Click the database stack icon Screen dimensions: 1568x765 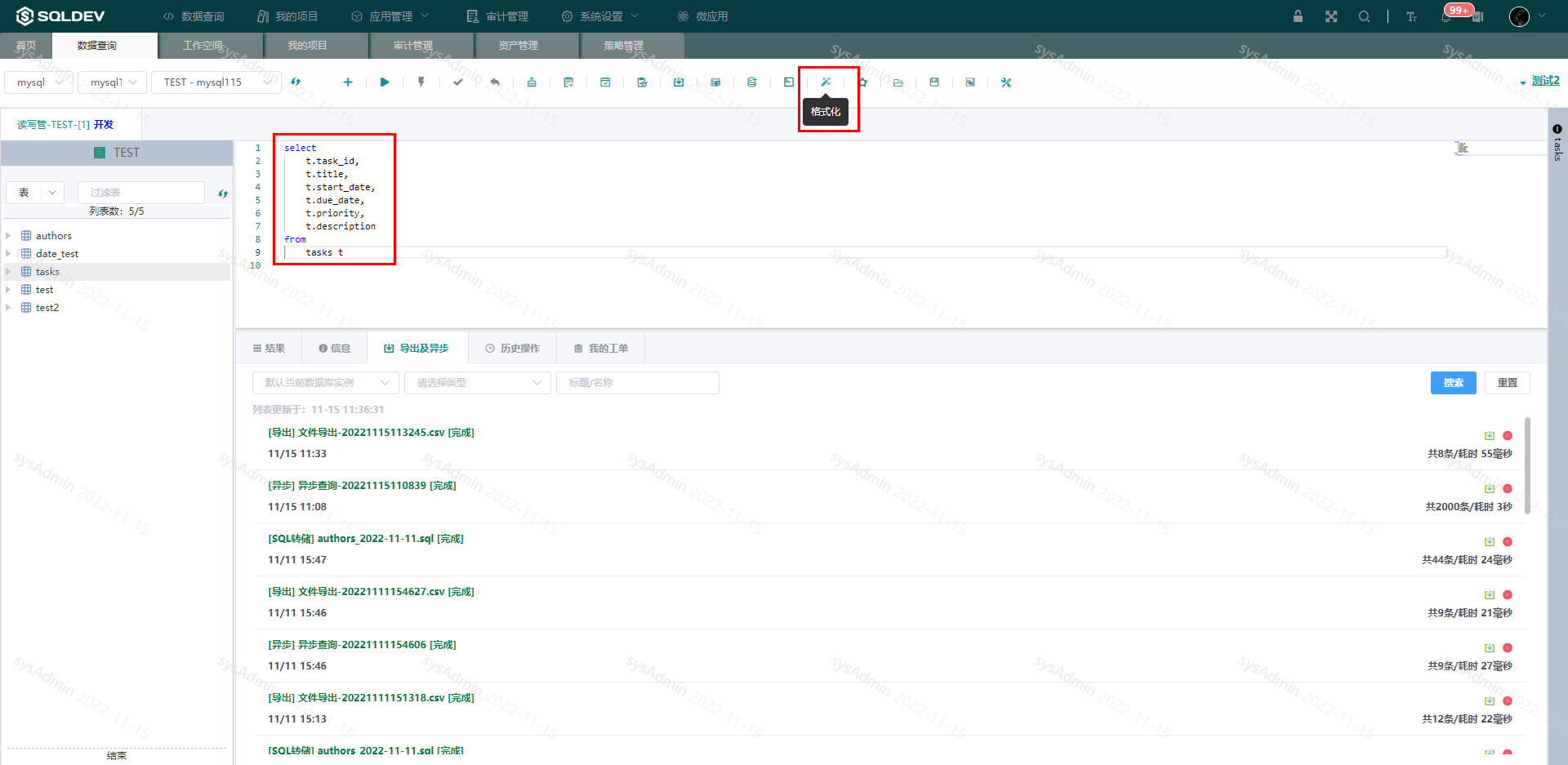(x=752, y=82)
